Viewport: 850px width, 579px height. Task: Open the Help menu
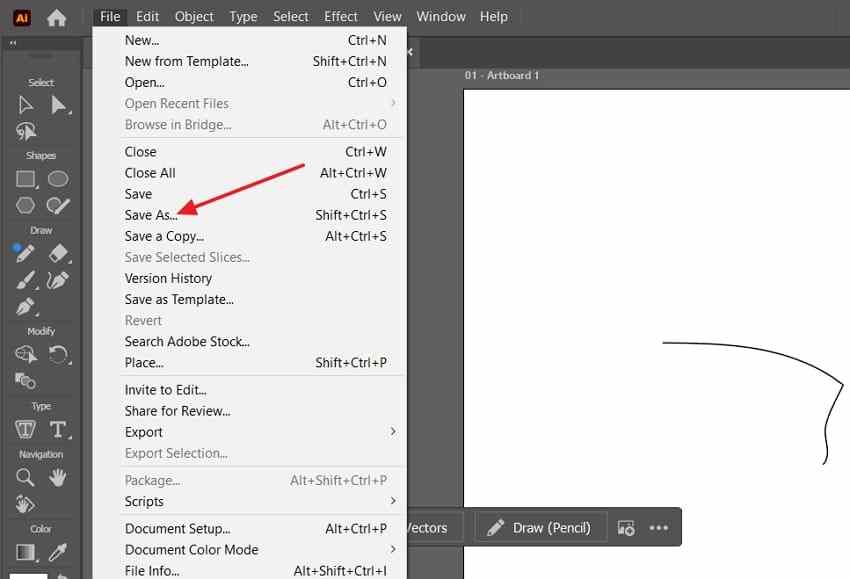click(x=494, y=17)
